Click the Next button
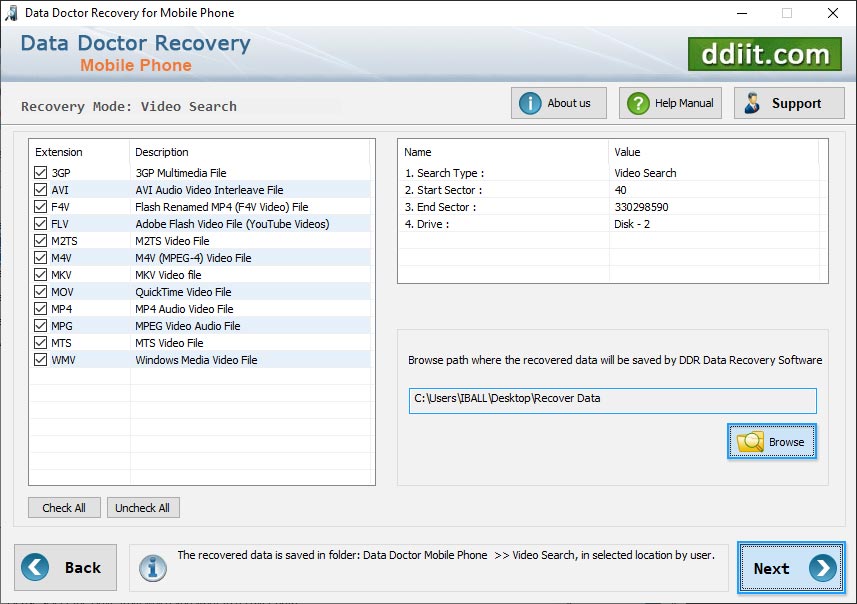This screenshot has height=604, width=857. [790, 568]
